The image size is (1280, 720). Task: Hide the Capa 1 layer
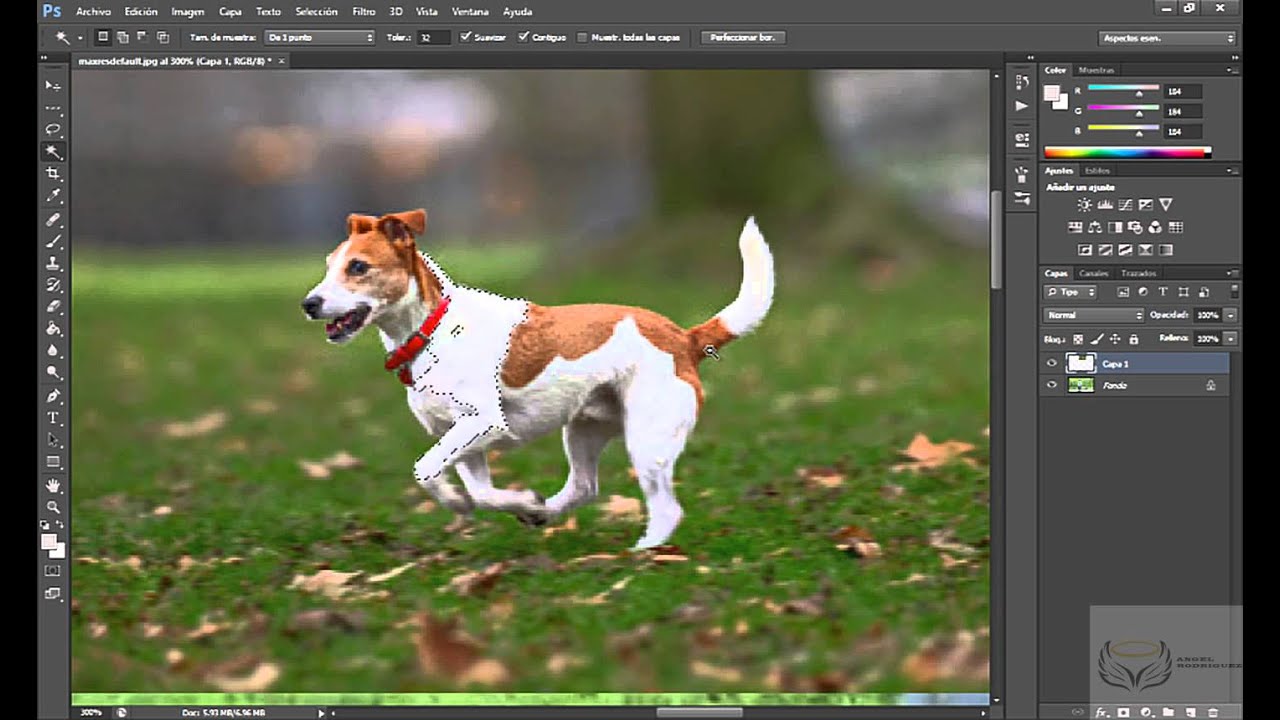(x=1051, y=364)
